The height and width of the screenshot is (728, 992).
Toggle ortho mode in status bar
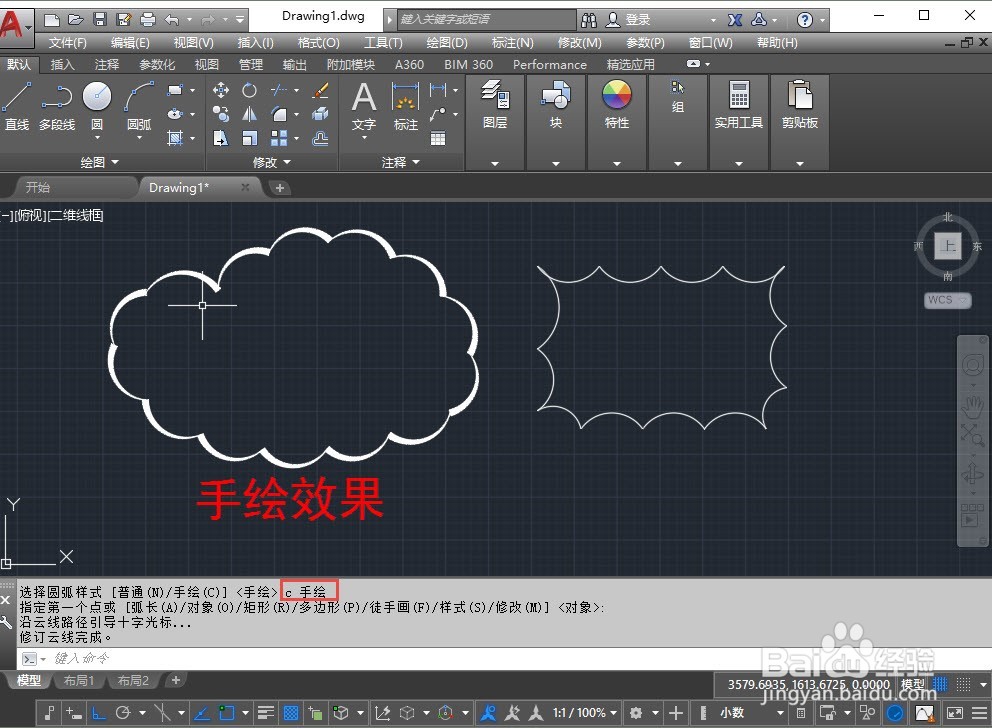(99, 713)
